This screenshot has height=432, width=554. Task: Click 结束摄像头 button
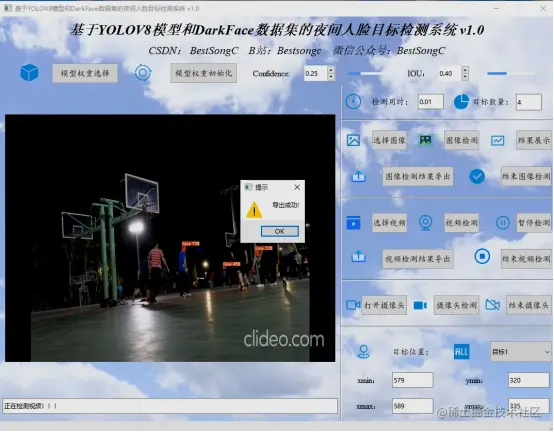click(529, 305)
